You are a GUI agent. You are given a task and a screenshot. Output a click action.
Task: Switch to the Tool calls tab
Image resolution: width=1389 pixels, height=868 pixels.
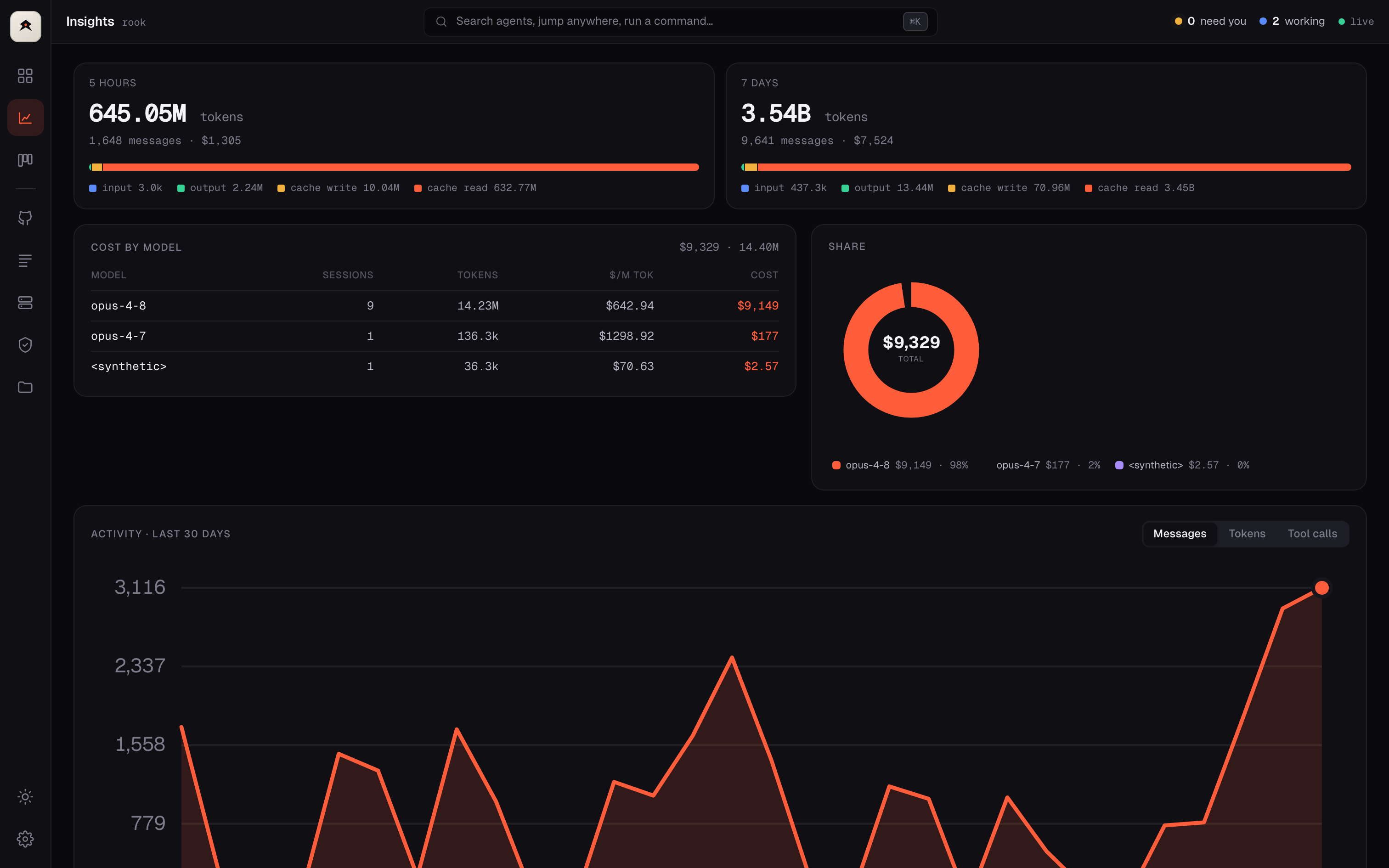tap(1312, 534)
